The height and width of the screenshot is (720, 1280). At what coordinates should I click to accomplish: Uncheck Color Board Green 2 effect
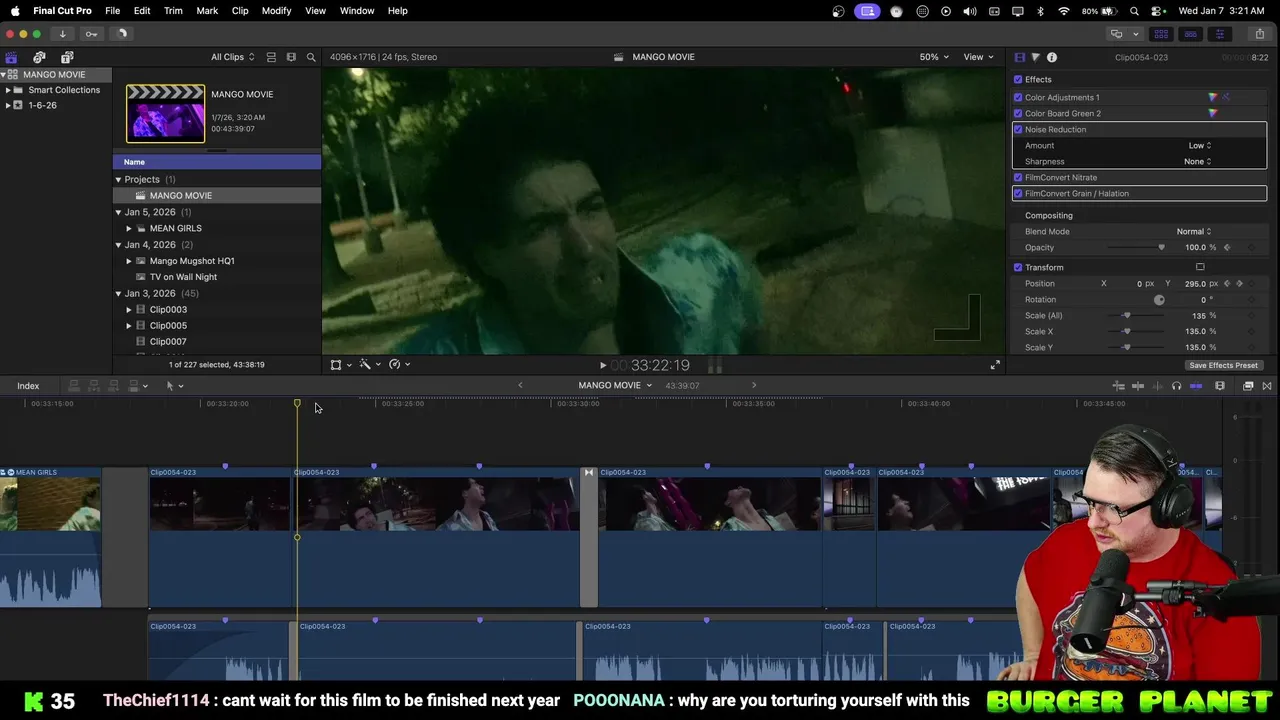pyautogui.click(x=1018, y=114)
